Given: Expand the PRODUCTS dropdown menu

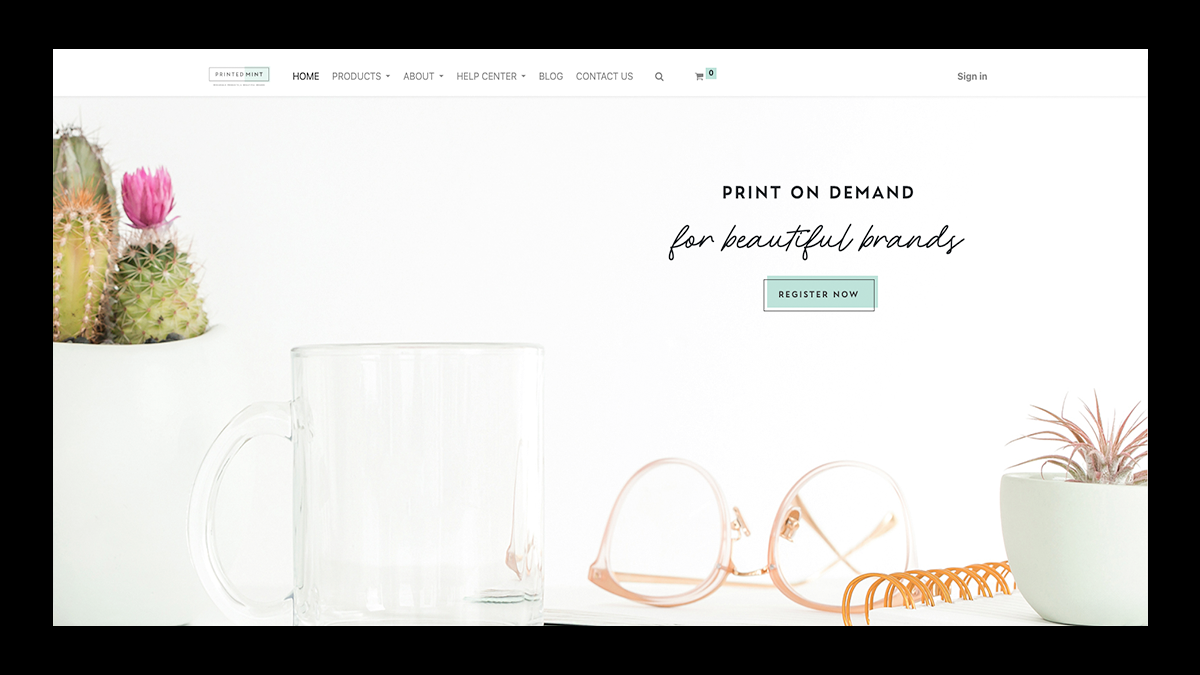Looking at the screenshot, I should (361, 76).
